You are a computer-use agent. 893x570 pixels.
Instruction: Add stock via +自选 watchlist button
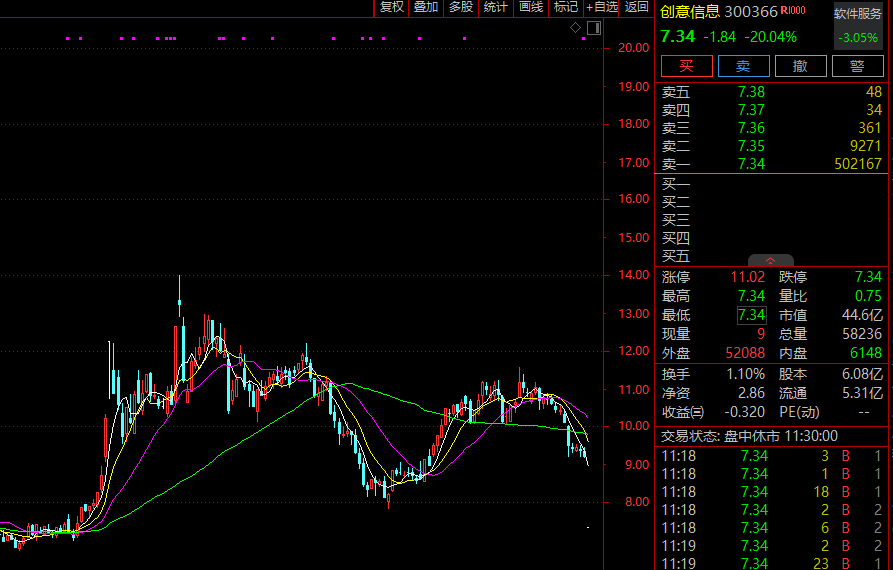[x=602, y=7]
